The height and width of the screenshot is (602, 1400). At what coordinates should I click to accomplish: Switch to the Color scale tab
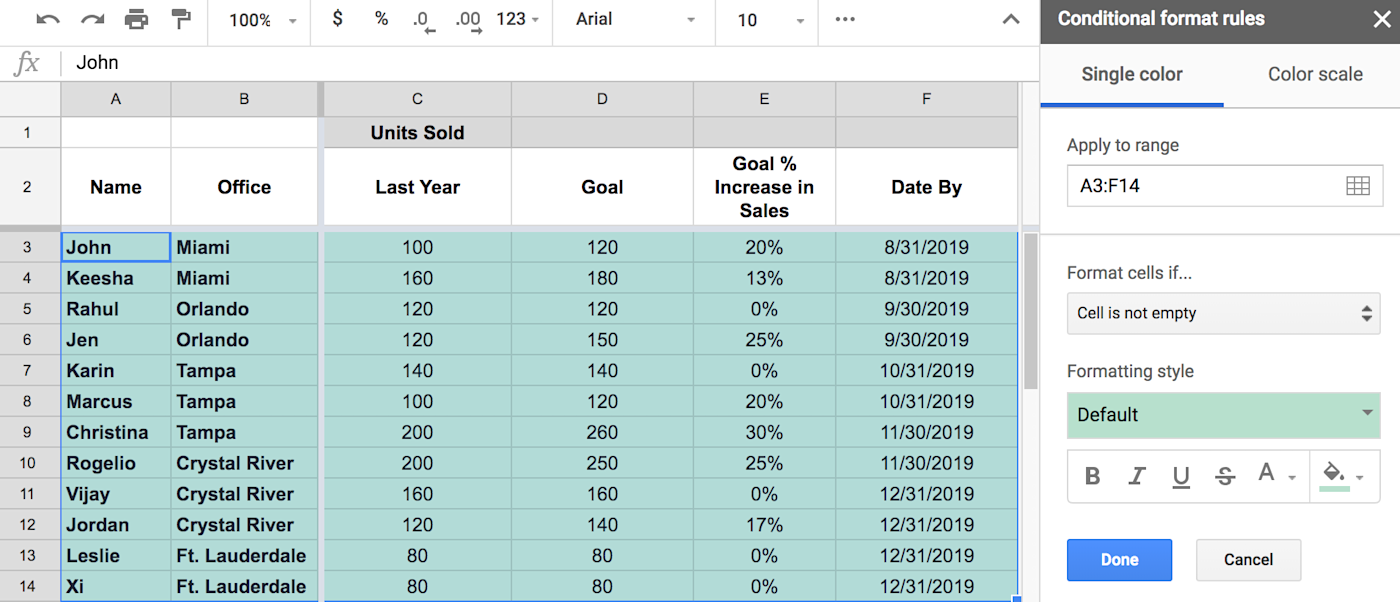click(x=1314, y=74)
